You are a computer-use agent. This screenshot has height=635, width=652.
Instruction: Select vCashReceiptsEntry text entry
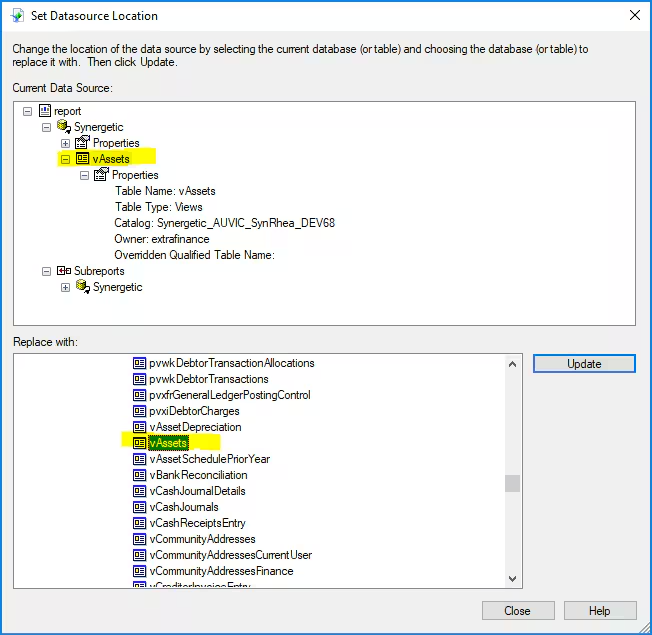point(197,523)
